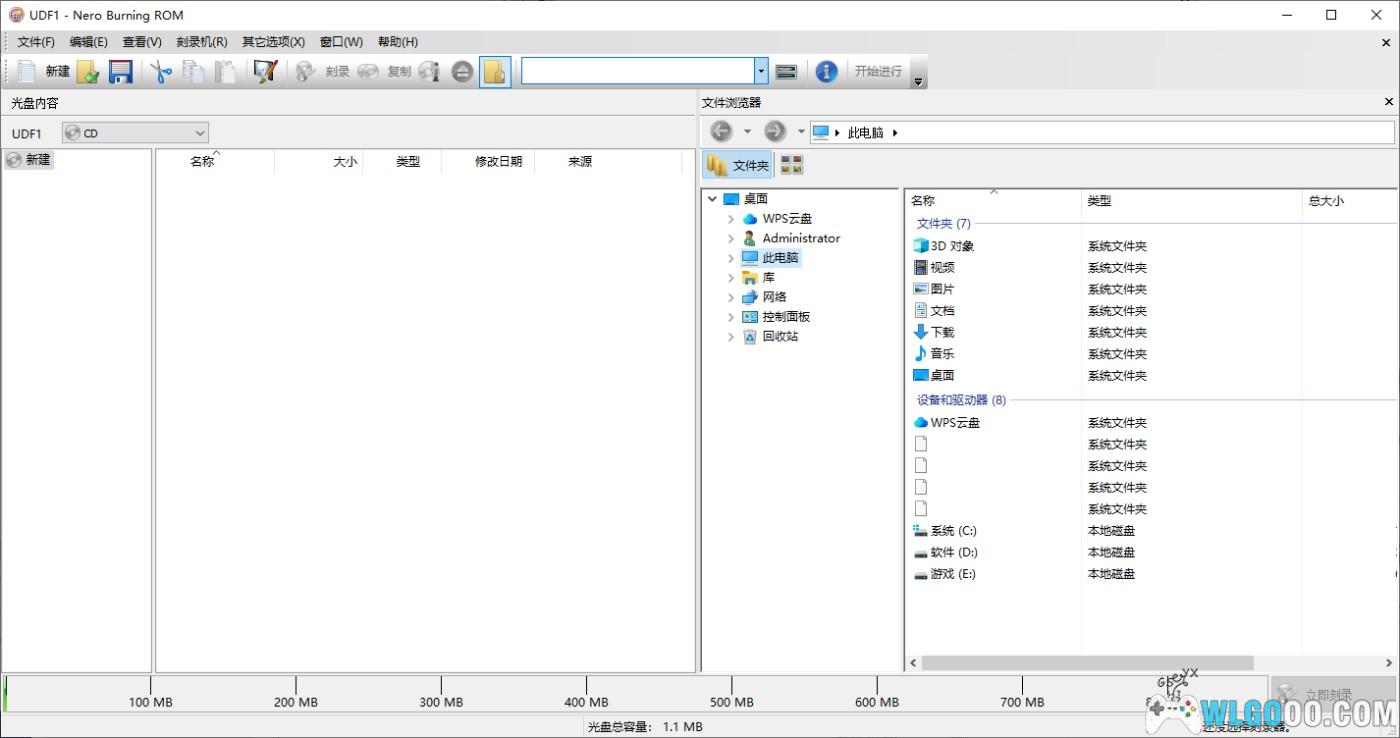Image resolution: width=1400 pixels, height=738 pixels.
Task: Open the 刻录机(R) menu
Action: click(x=201, y=42)
